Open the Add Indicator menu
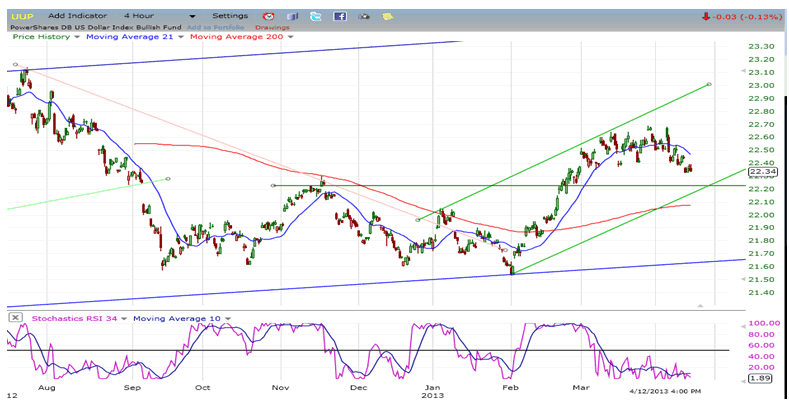 pyautogui.click(x=77, y=16)
